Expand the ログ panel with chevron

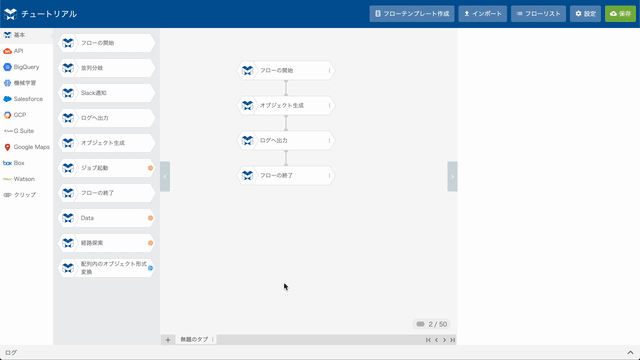coord(630,353)
